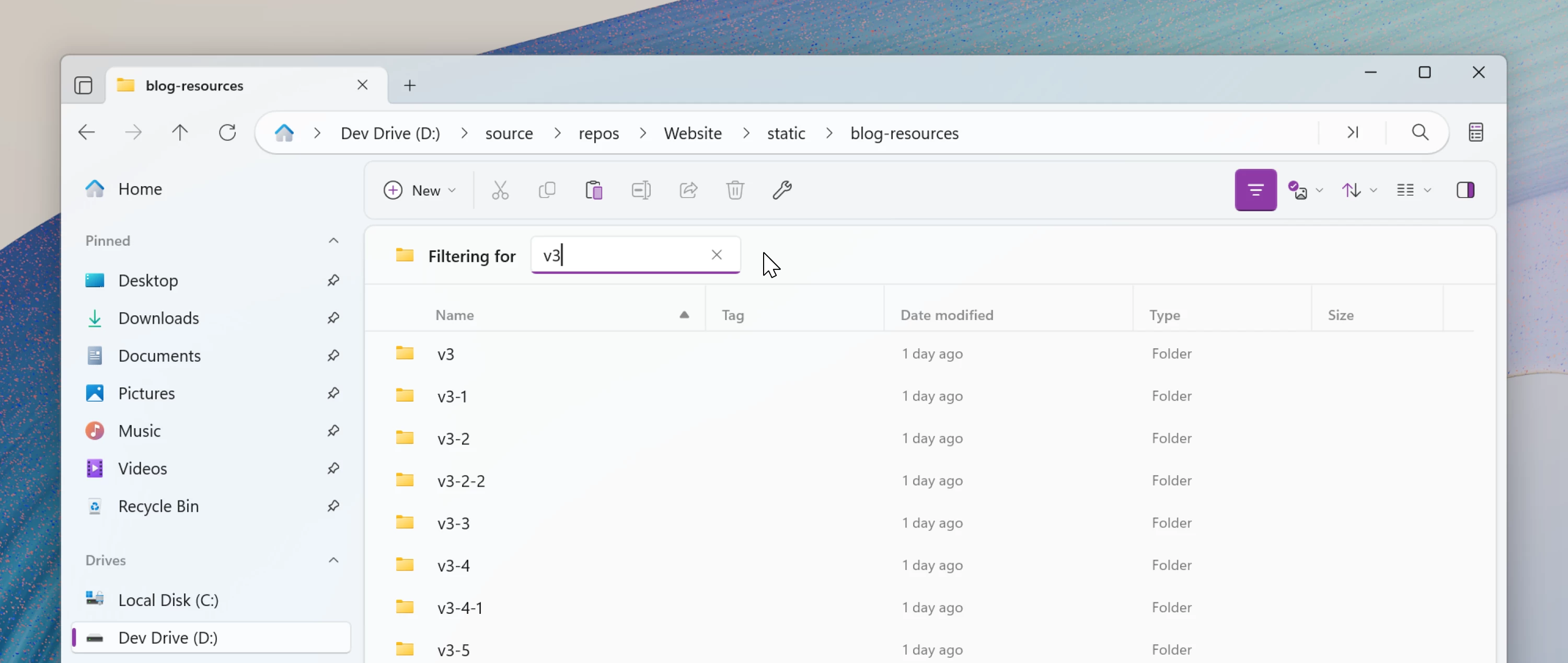Screen dimensions: 1568x663
Task: Select the blog-resources tab
Action: [195, 85]
